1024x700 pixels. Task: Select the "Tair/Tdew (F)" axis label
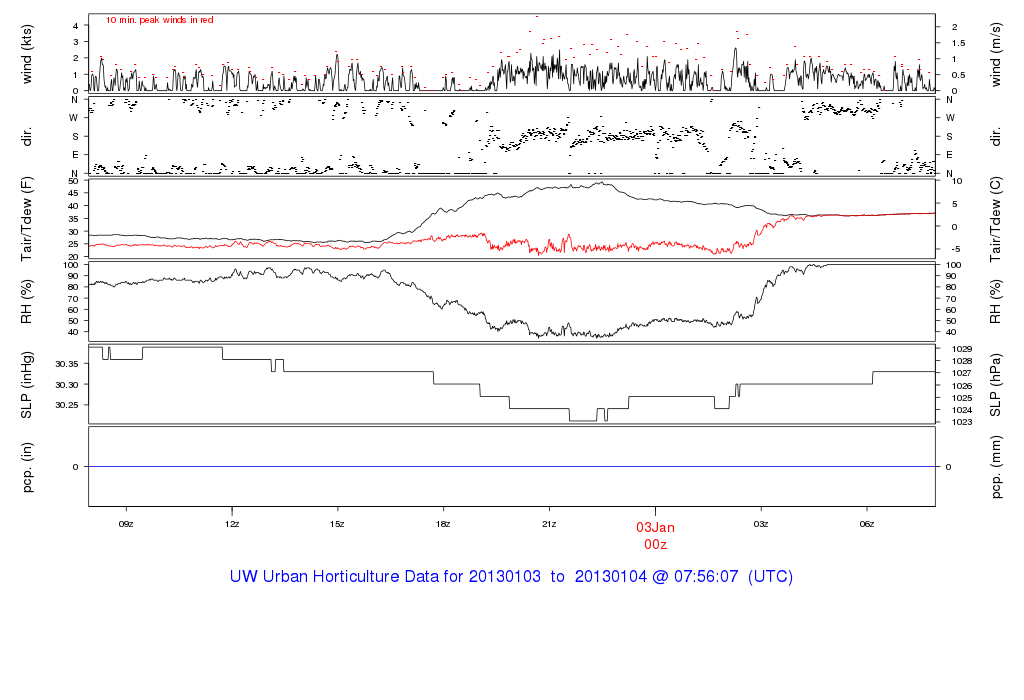pos(27,219)
